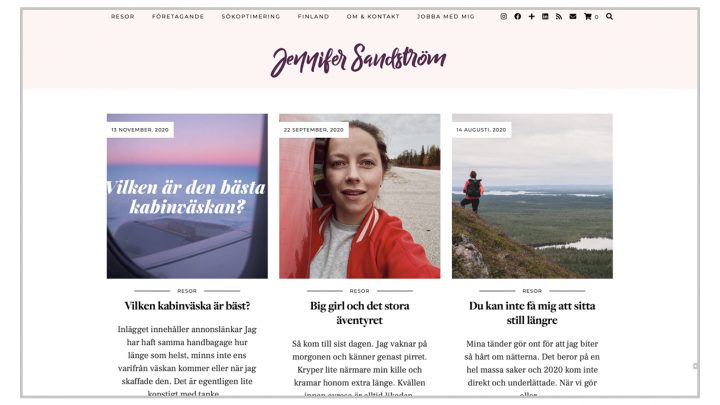Image resolution: width=720 pixels, height=405 pixels.
Task: Click the search magnifier icon
Action: (609, 17)
